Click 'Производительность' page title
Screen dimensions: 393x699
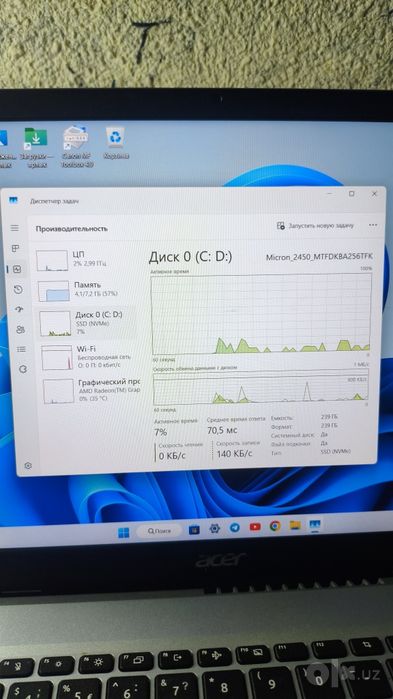[72, 229]
